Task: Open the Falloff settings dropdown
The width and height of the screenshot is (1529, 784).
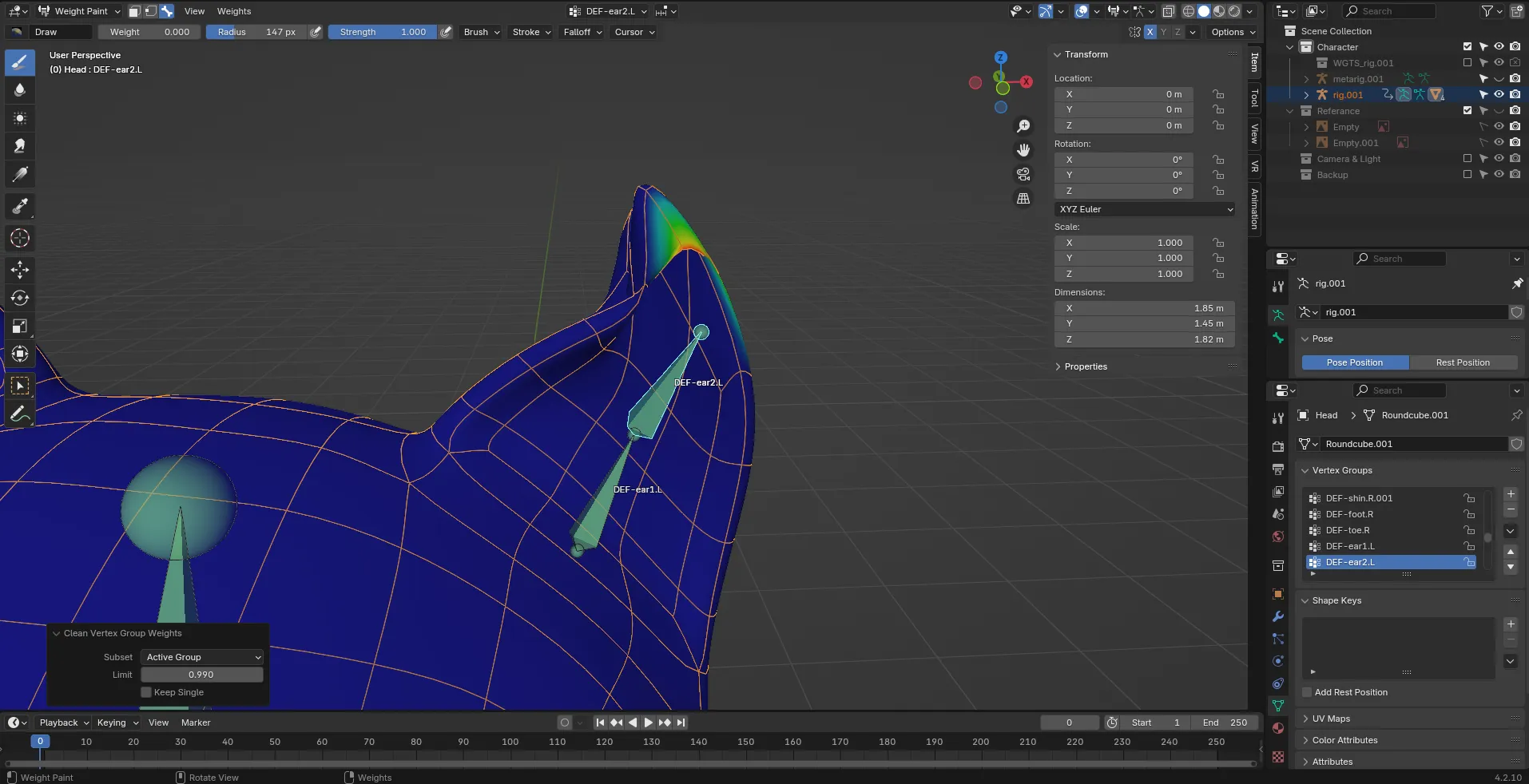Action: [582, 32]
